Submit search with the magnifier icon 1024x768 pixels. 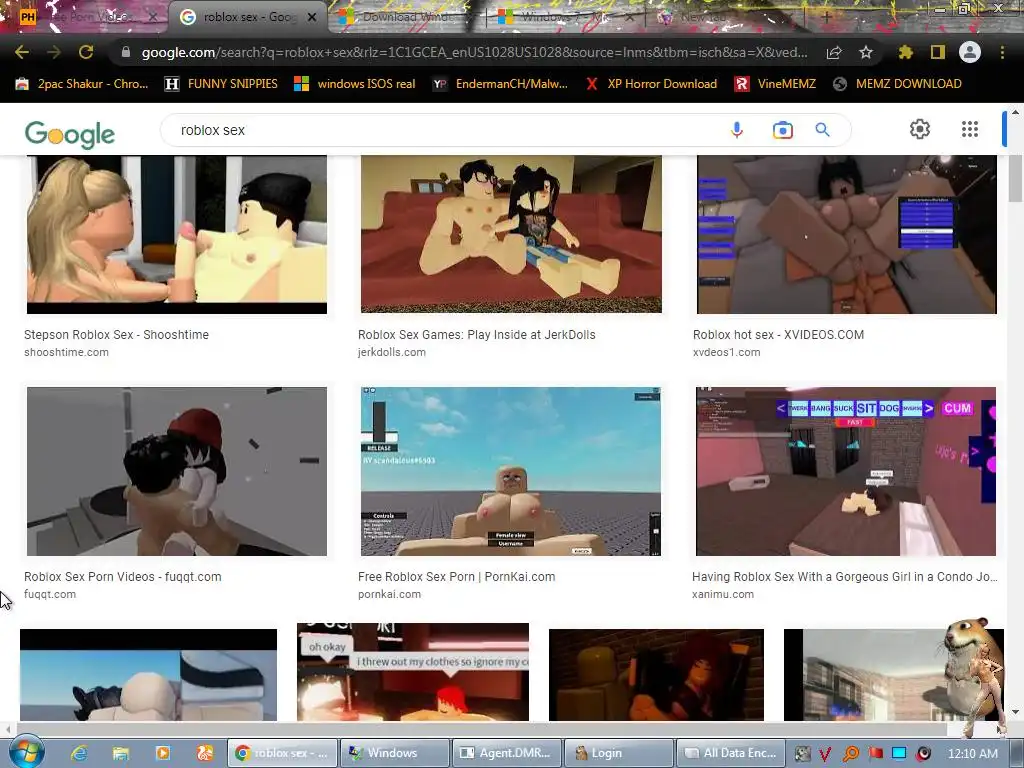(823, 130)
